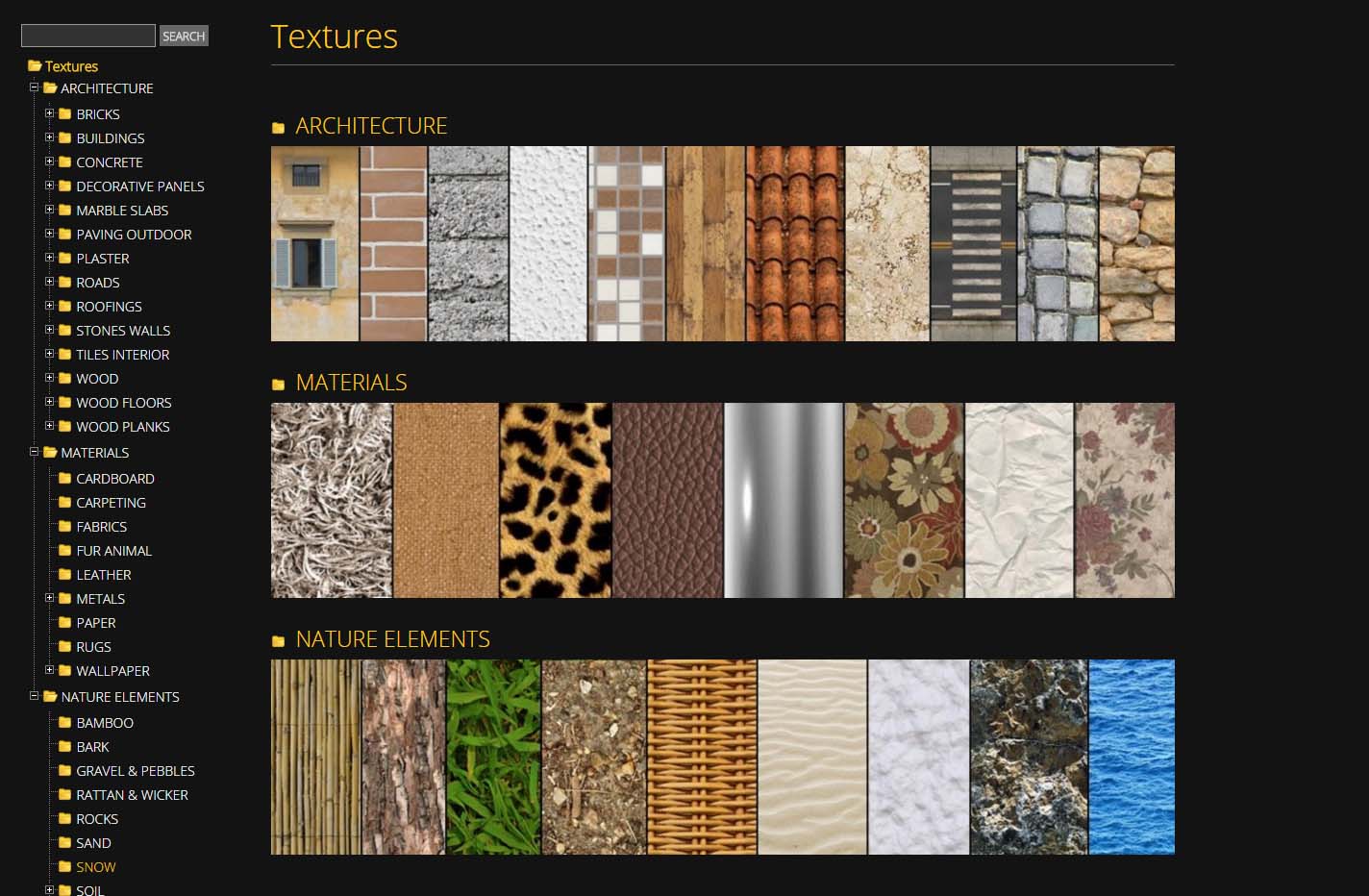
Task: Open the rippled sand texture thumbnail
Action: [812, 757]
